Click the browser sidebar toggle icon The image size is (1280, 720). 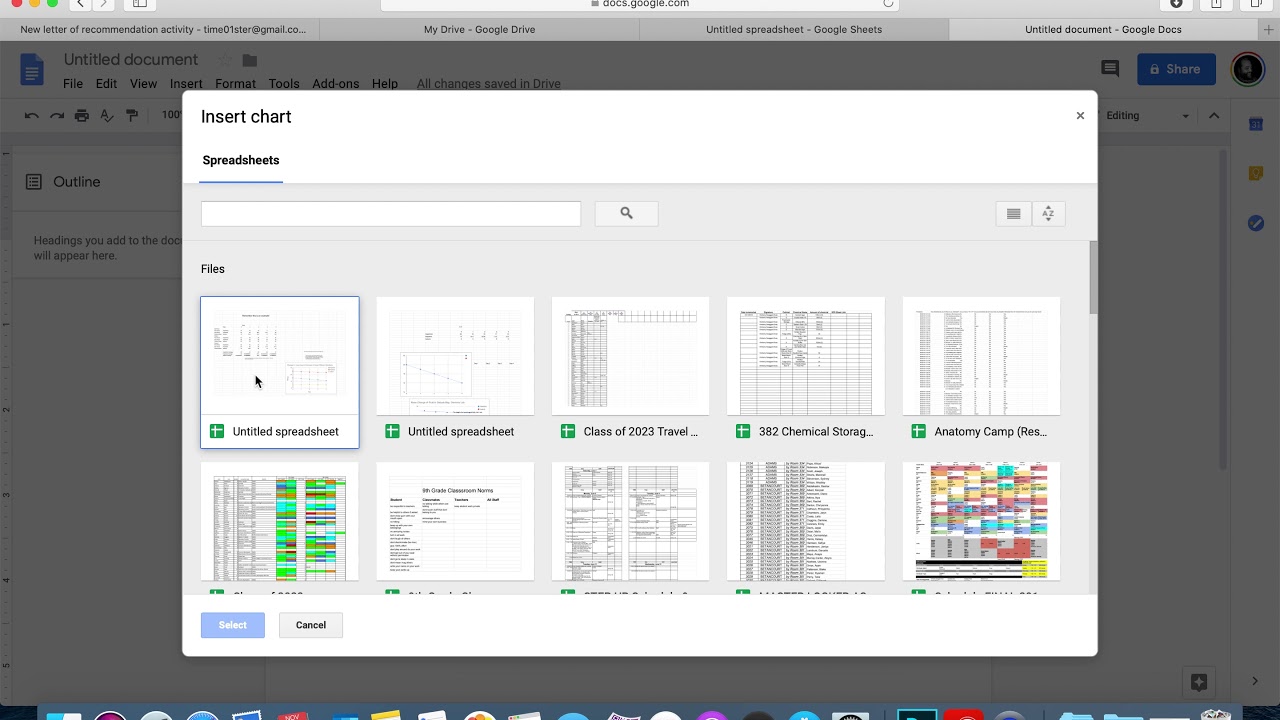pyautogui.click(x=140, y=4)
